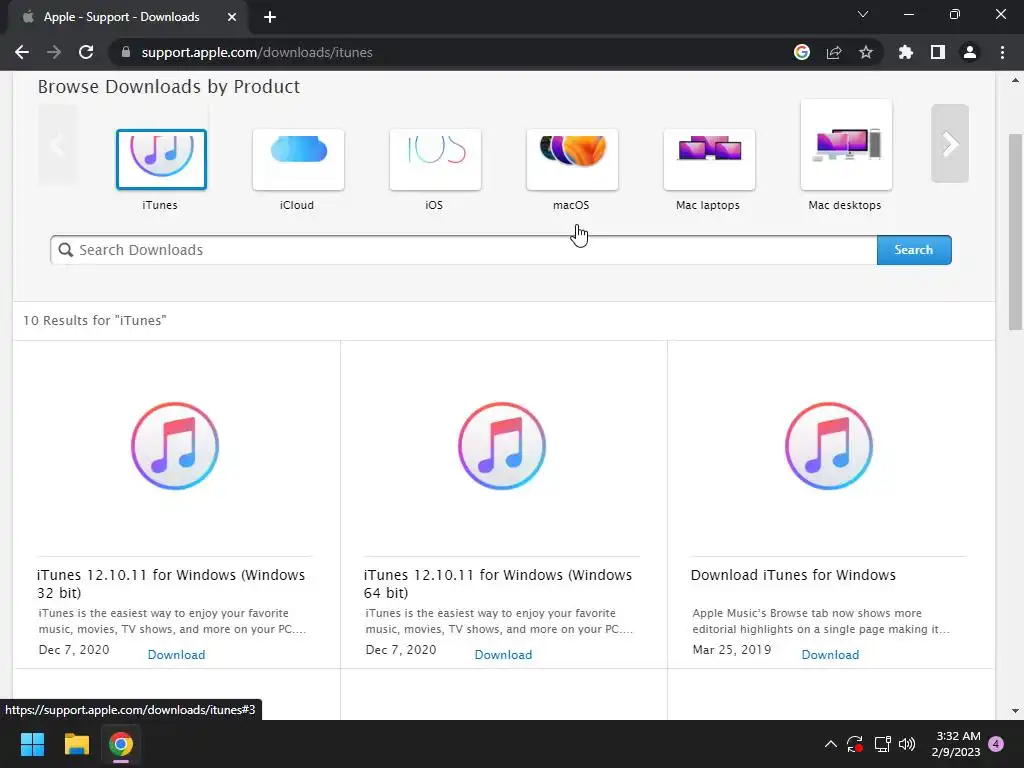Show hidden system tray icons
The height and width of the screenshot is (768, 1024).
coord(831,744)
